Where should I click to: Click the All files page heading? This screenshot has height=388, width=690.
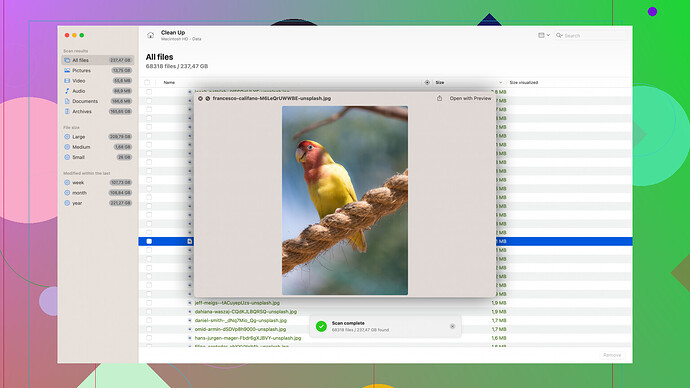pos(159,57)
